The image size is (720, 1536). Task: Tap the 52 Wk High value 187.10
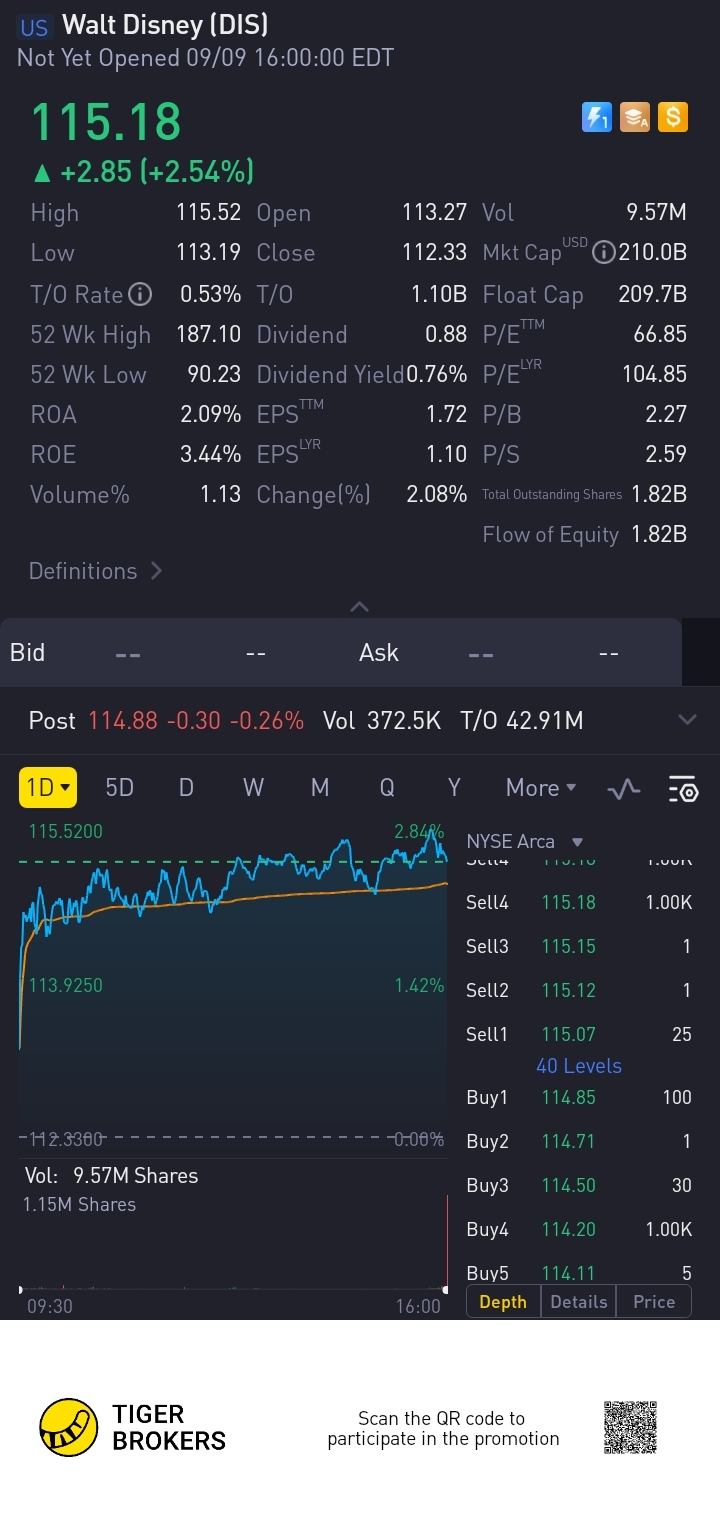209,334
